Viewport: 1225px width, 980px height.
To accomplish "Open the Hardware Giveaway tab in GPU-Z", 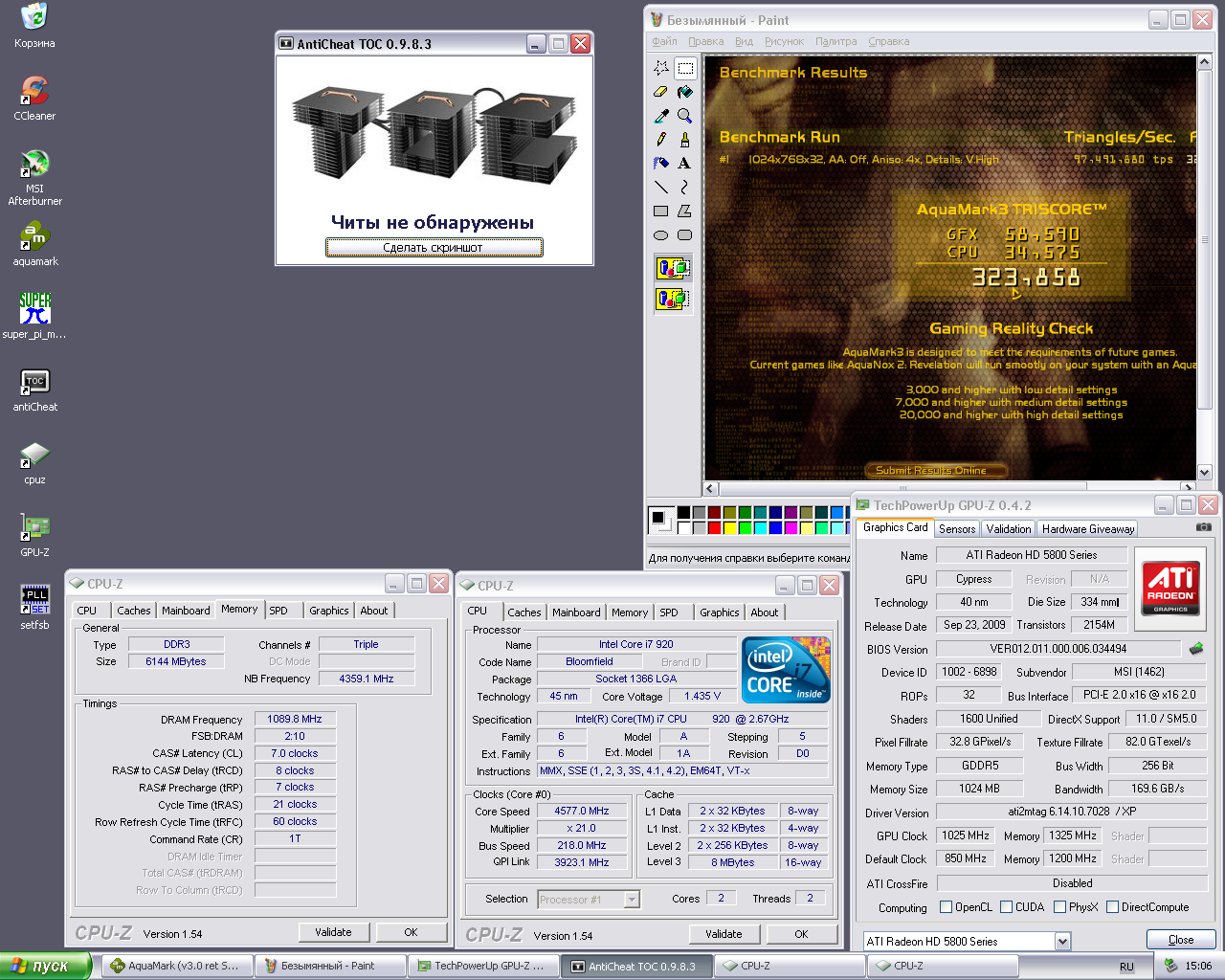I will click(1088, 529).
